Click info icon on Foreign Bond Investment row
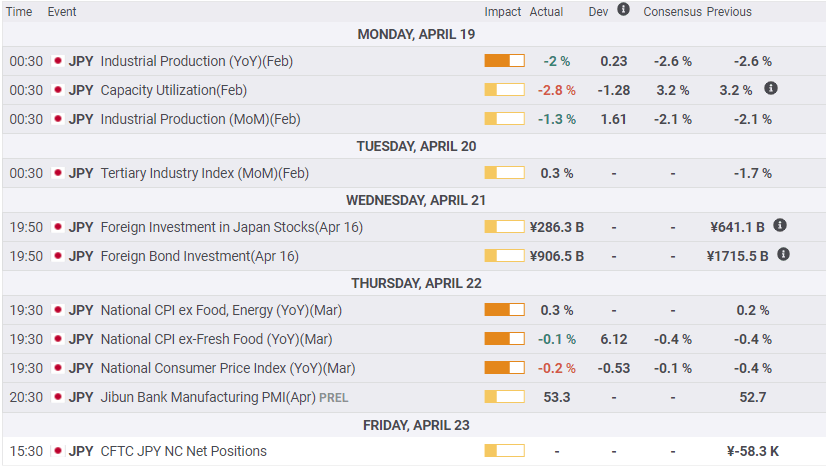Screen dimensions: 826x466 tap(783, 255)
